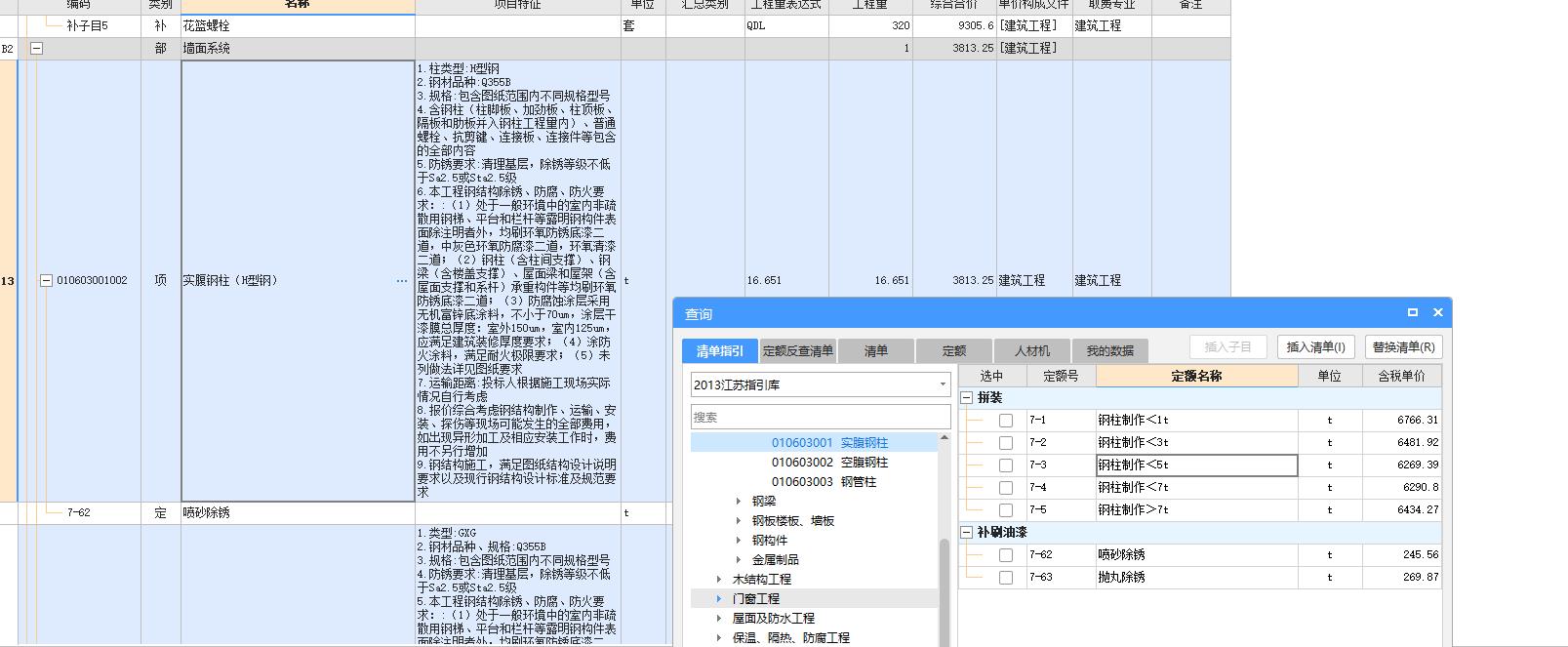Click the 含税单价 column header
This screenshot has height=647, width=1568.
click(x=1401, y=376)
